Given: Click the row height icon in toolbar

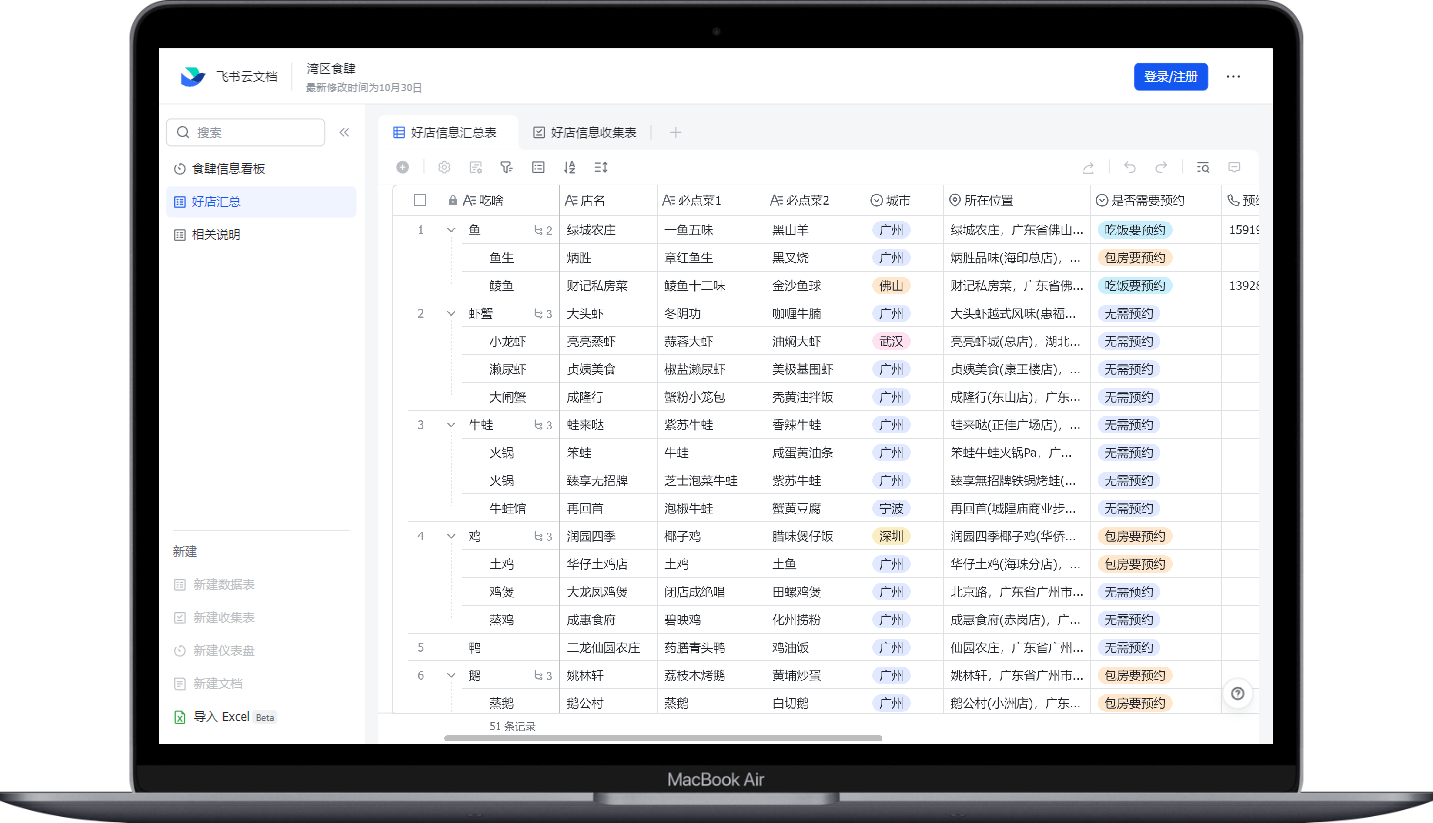Looking at the screenshot, I should [601, 168].
